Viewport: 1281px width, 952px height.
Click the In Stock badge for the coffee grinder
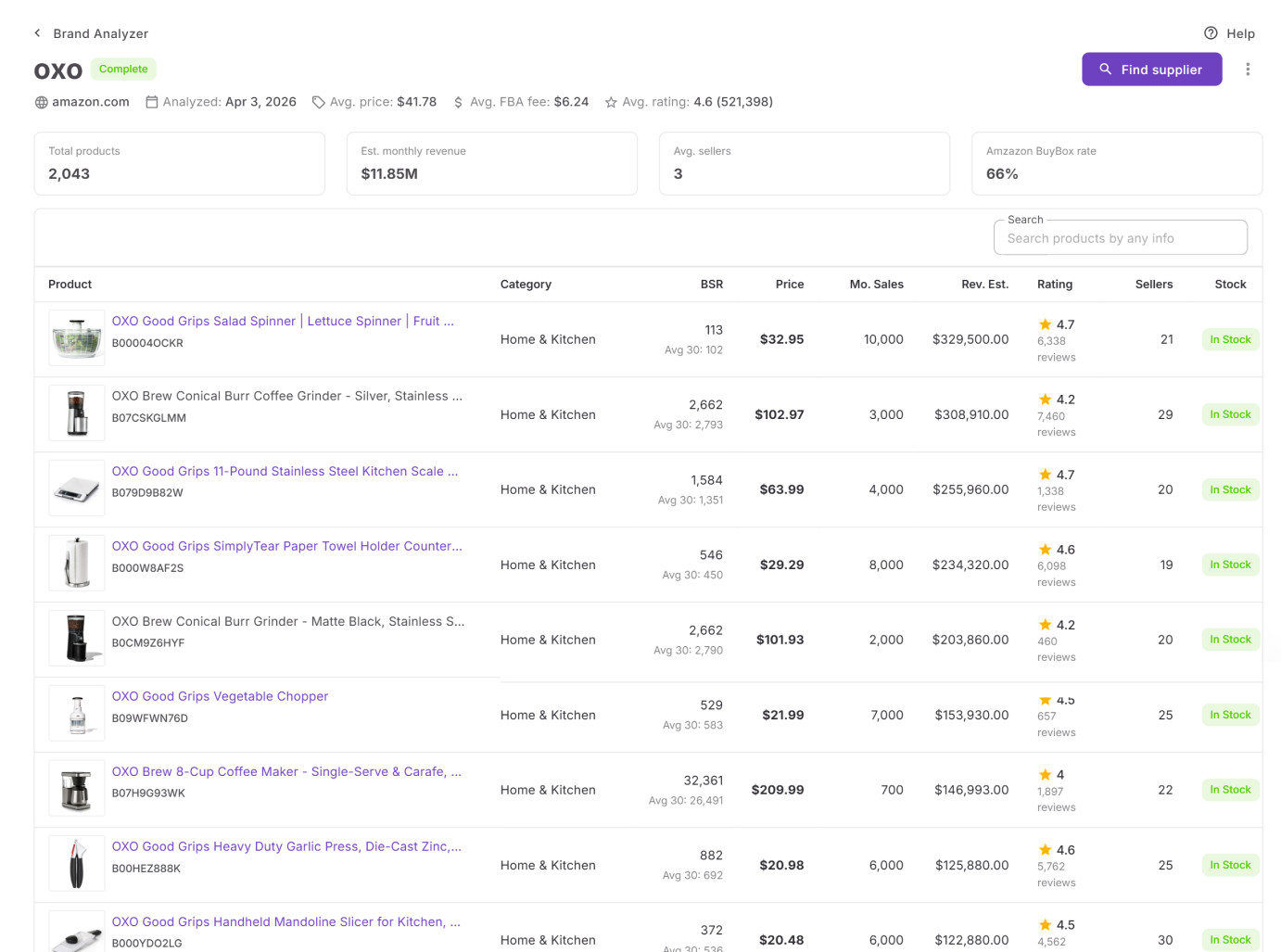[1230, 414]
